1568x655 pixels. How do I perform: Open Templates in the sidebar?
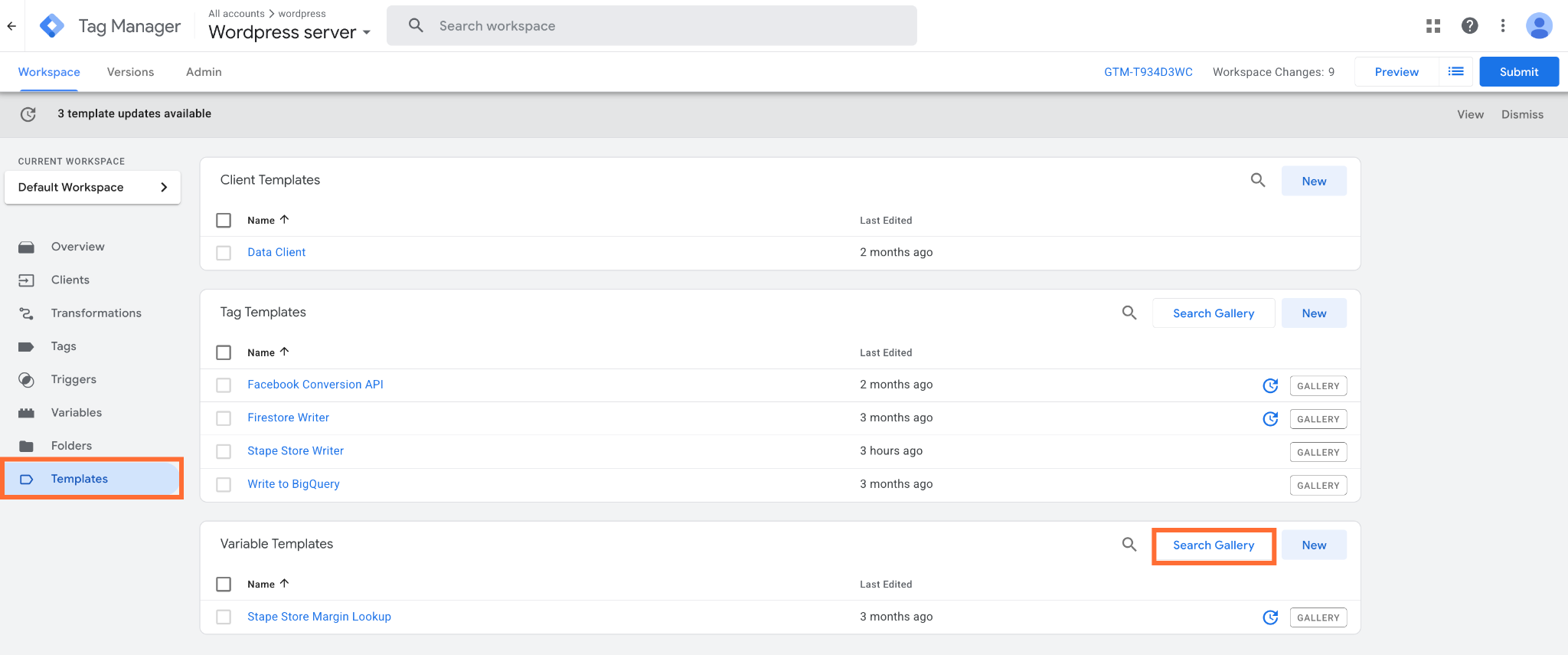pyautogui.click(x=92, y=479)
